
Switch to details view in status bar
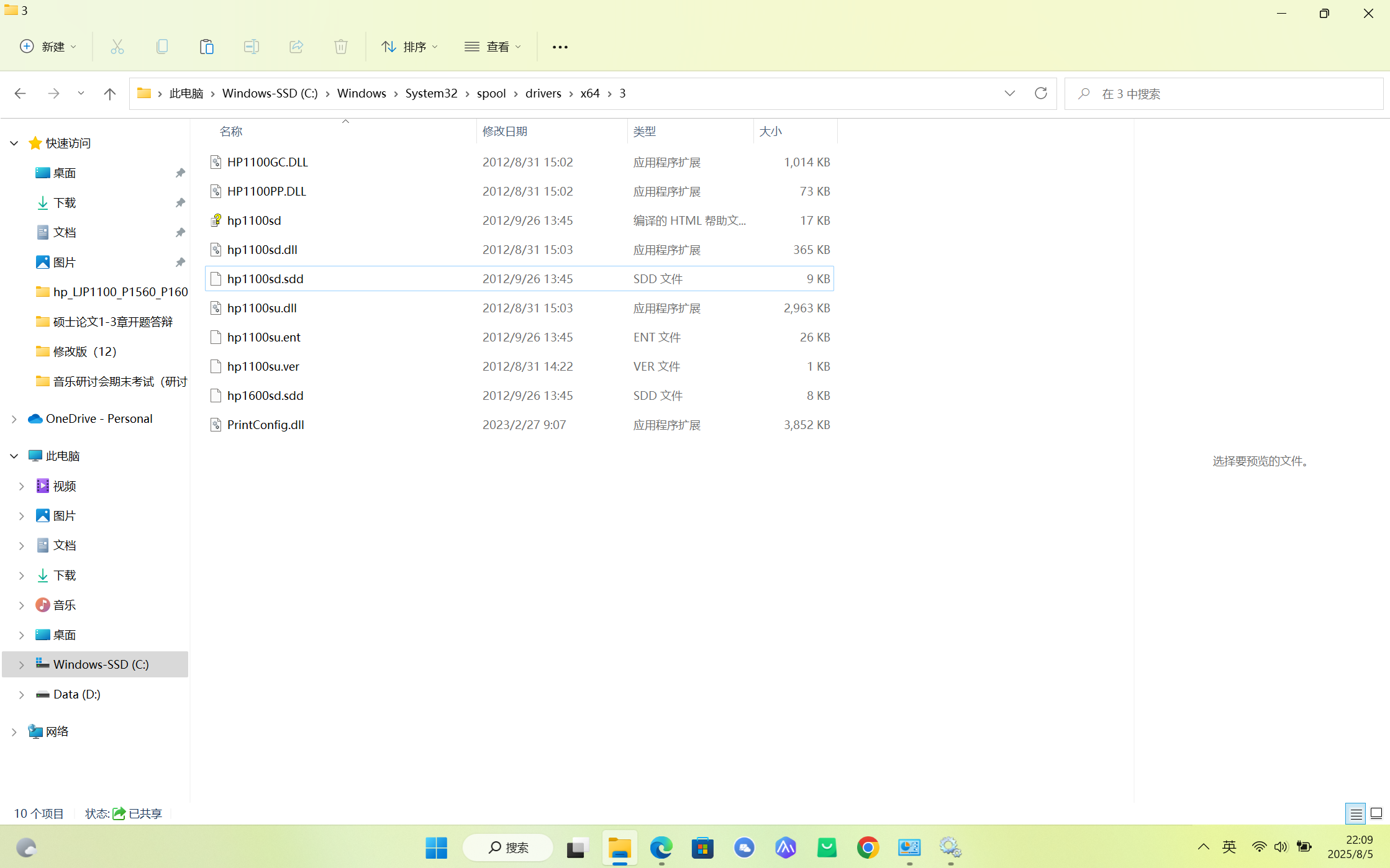1356,813
